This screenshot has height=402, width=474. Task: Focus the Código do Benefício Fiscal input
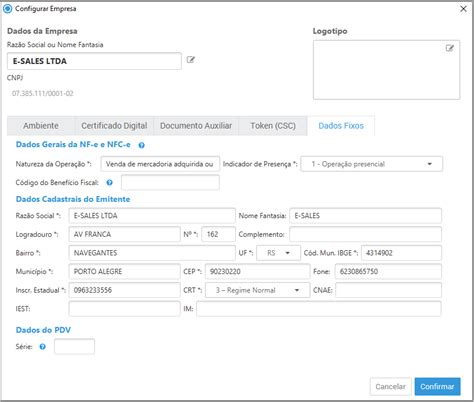[x=170, y=183]
